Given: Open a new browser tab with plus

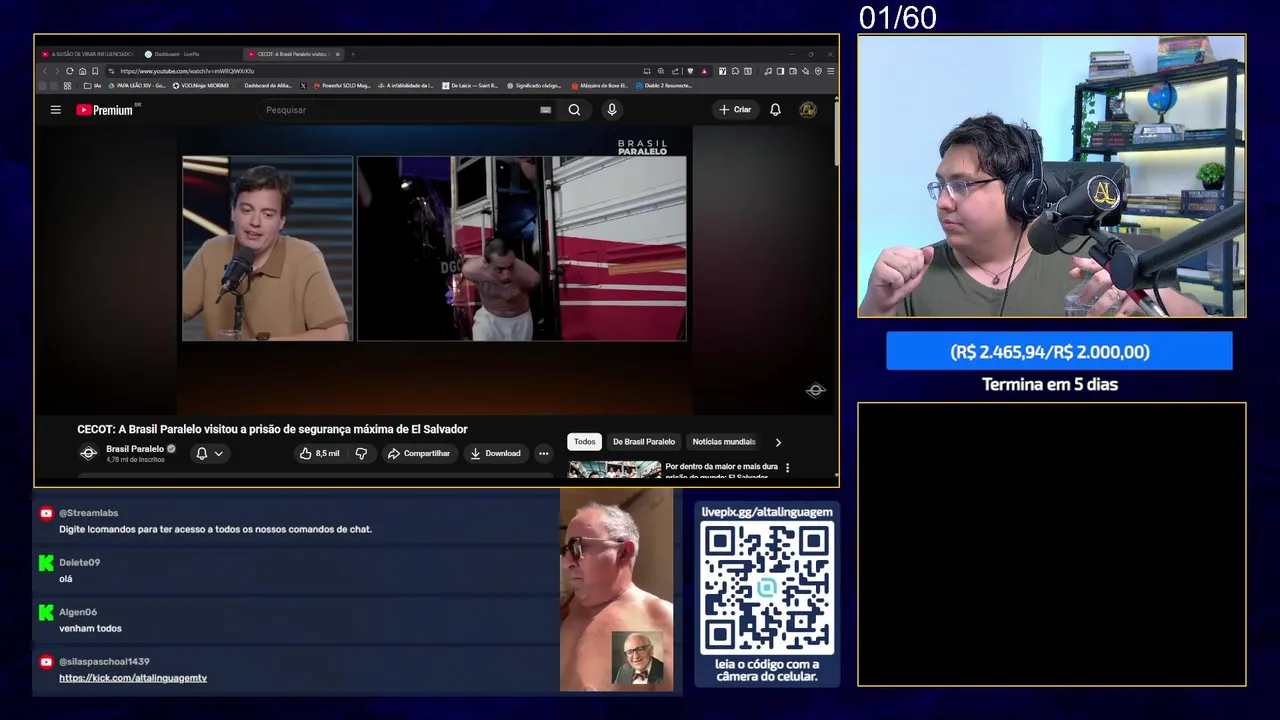Looking at the screenshot, I should tap(353, 54).
